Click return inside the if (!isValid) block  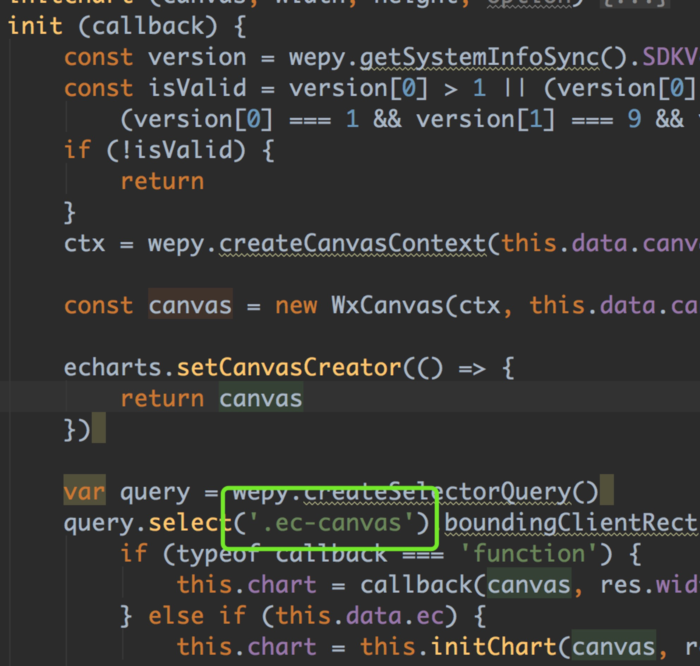pyautogui.click(x=162, y=181)
